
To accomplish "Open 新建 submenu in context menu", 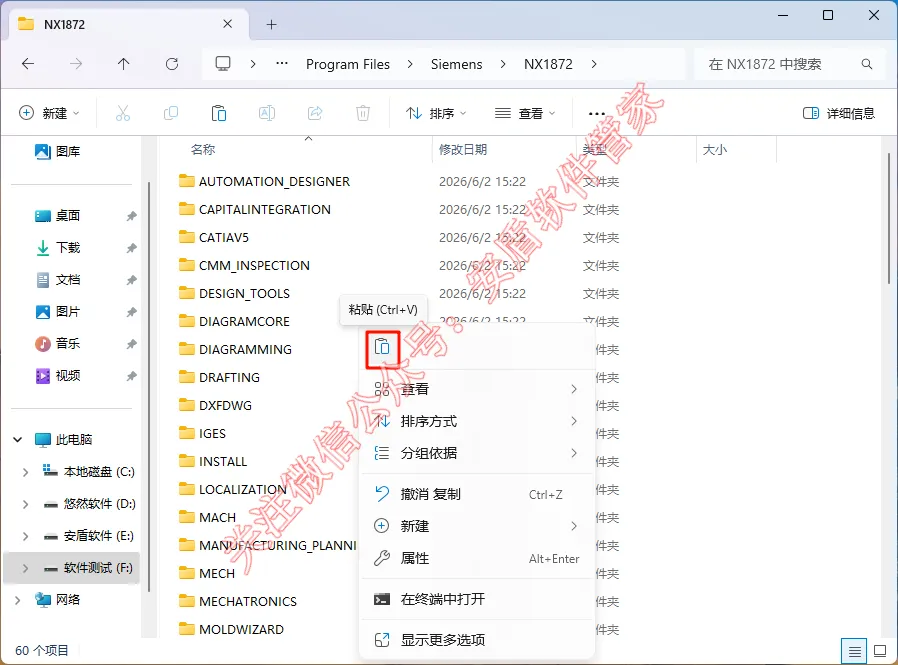I will click(x=476, y=526).
